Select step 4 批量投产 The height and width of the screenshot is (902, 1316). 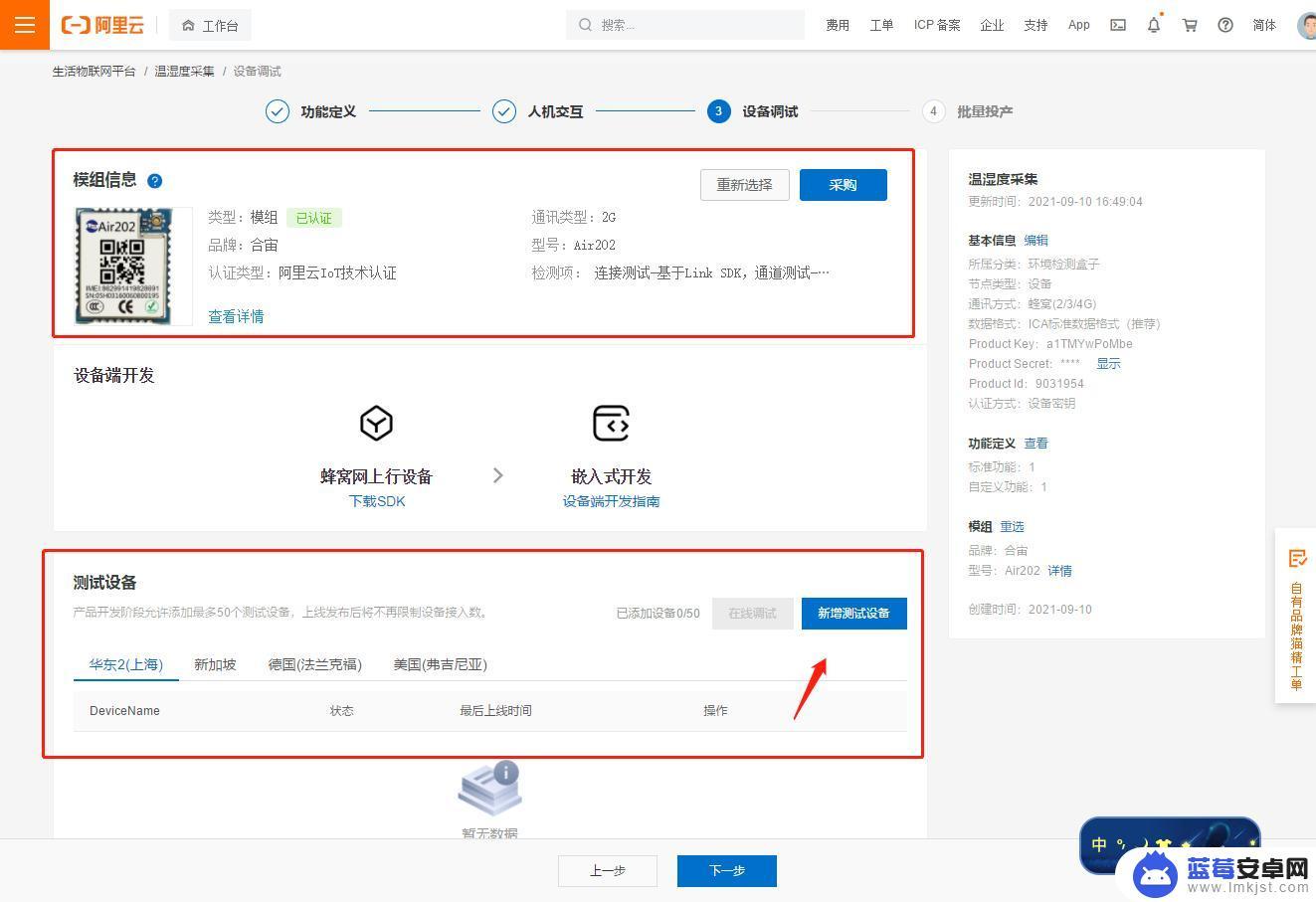click(x=967, y=111)
